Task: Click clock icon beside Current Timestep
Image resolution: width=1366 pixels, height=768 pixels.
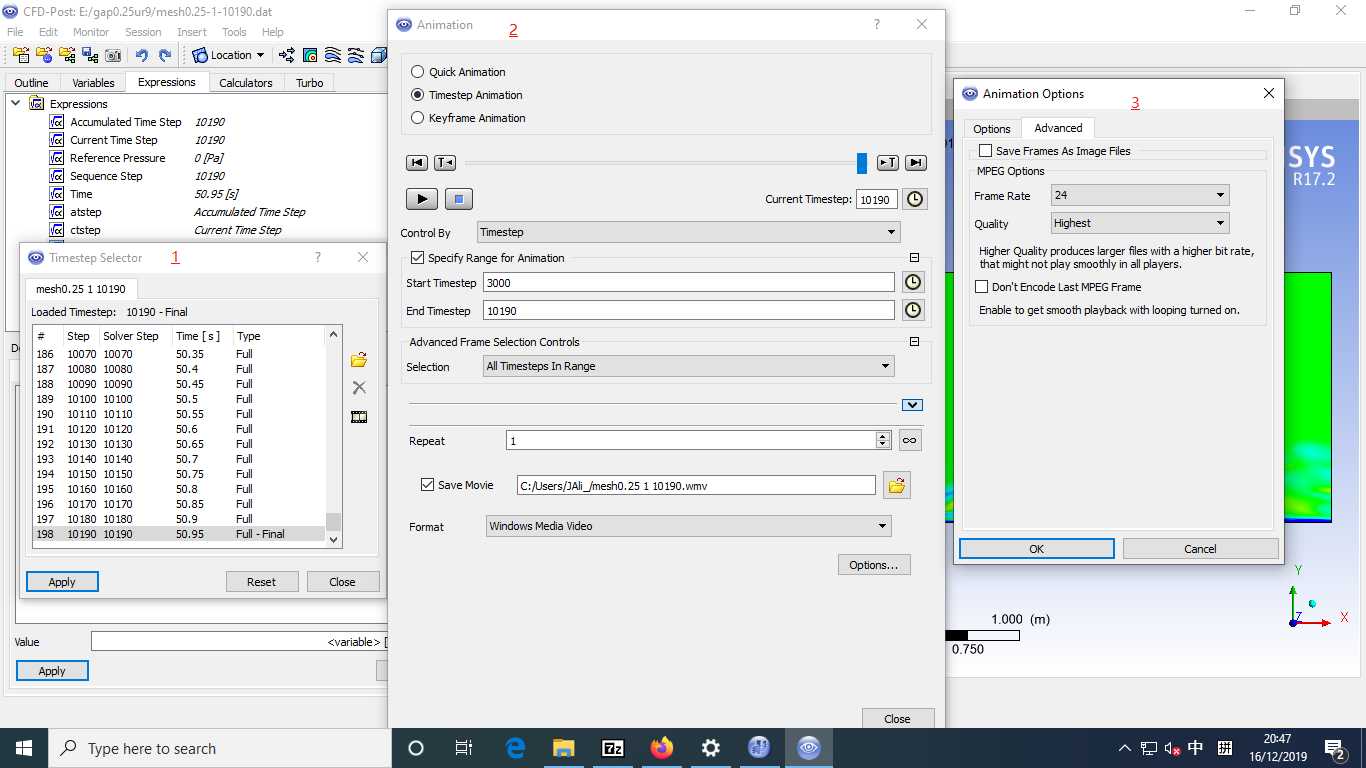Action: (915, 199)
